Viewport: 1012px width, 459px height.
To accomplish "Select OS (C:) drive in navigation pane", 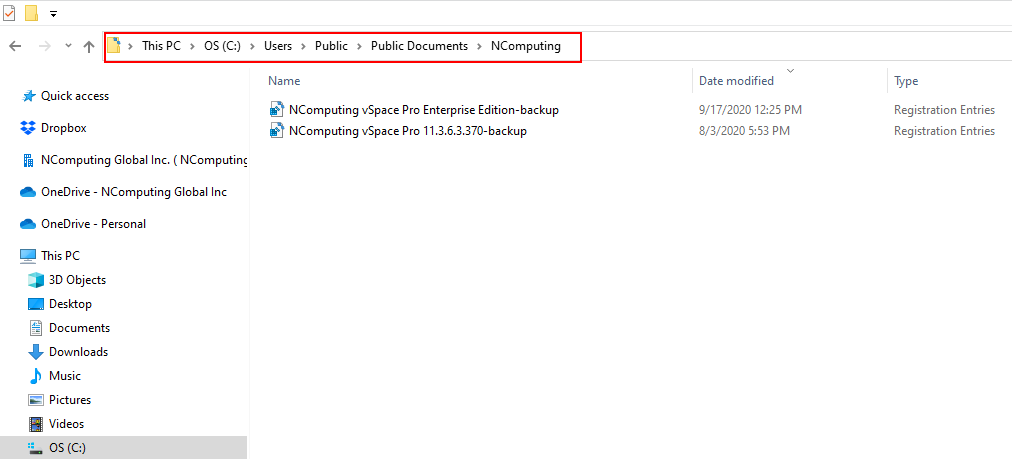I will pyautogui.click(x=67, y=448).
